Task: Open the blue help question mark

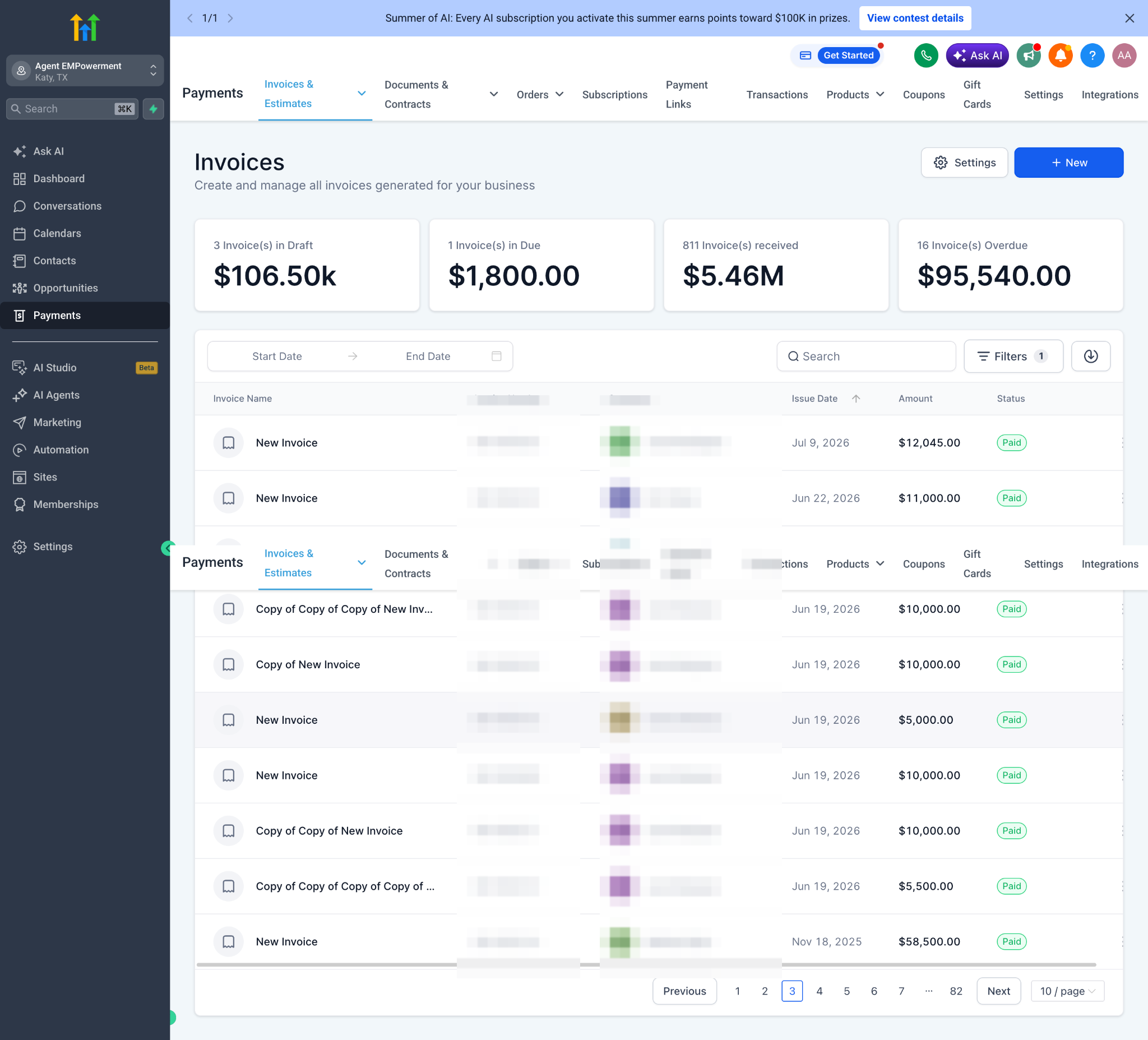Action: point(1092,56)
